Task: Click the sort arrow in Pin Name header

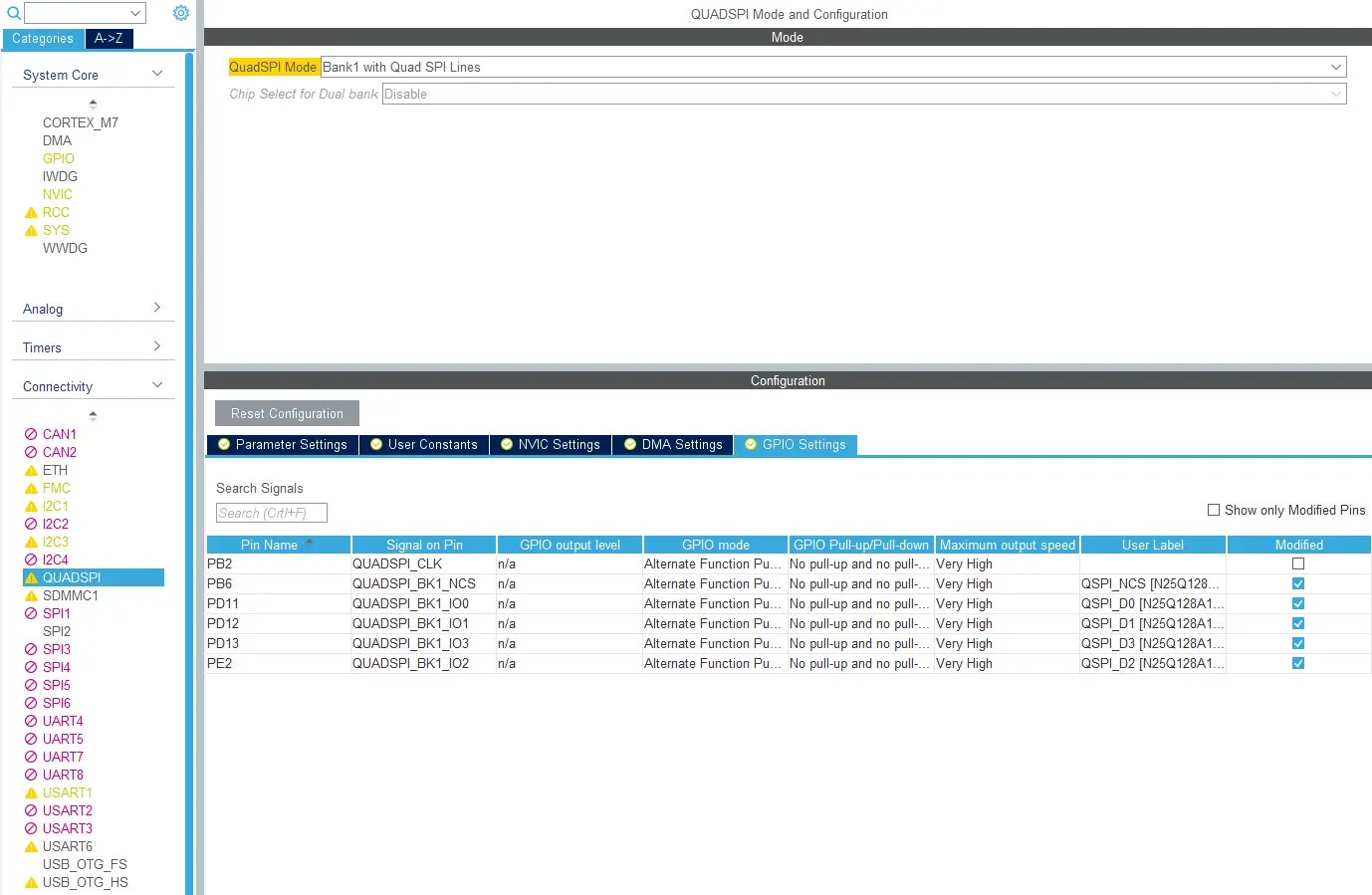Action: [309, 544]
